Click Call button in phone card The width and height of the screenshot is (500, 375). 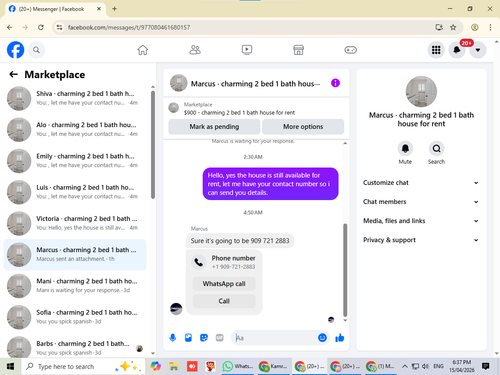click(x=224, y=301)
